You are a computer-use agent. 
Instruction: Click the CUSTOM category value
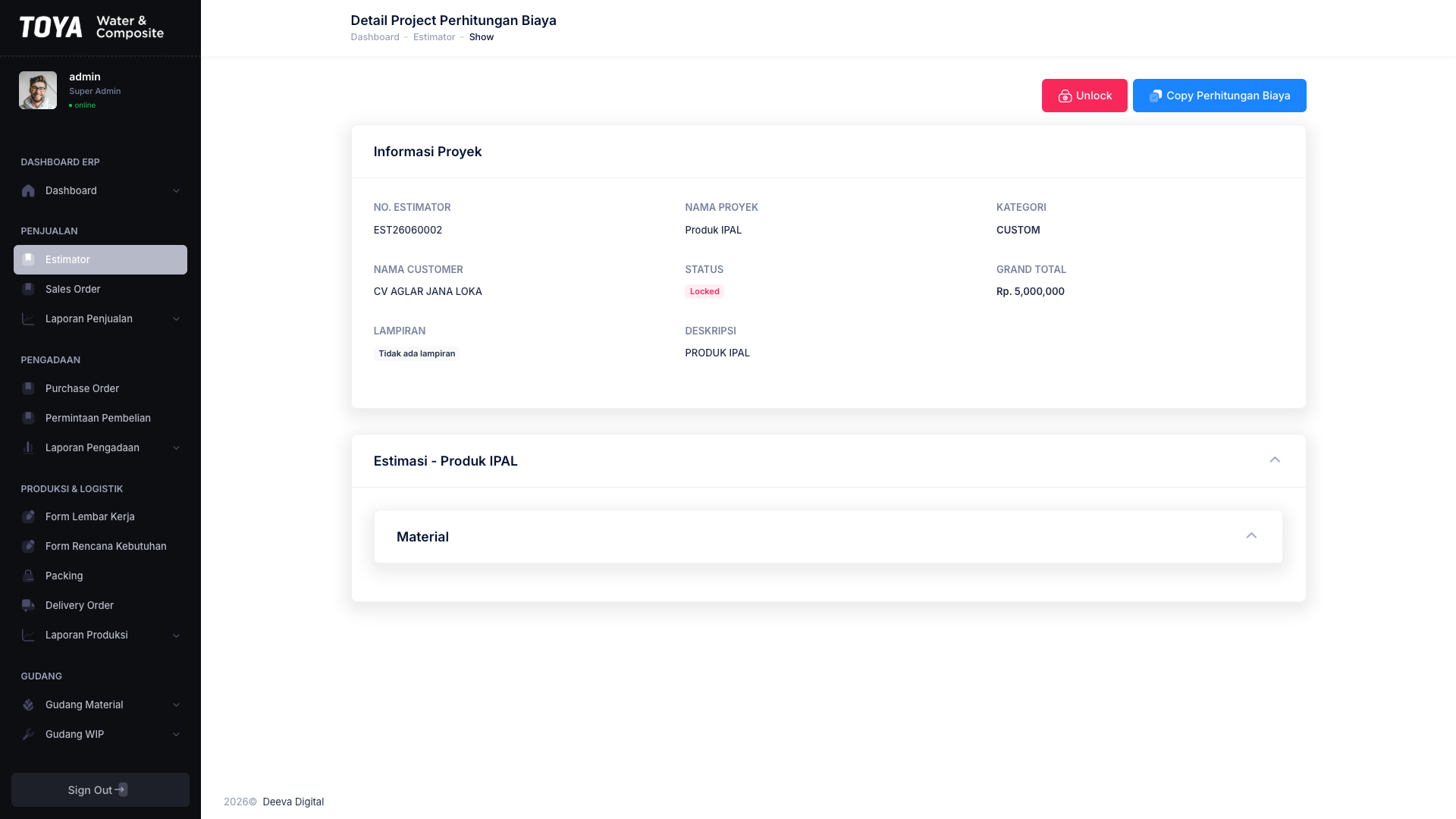1018,231
